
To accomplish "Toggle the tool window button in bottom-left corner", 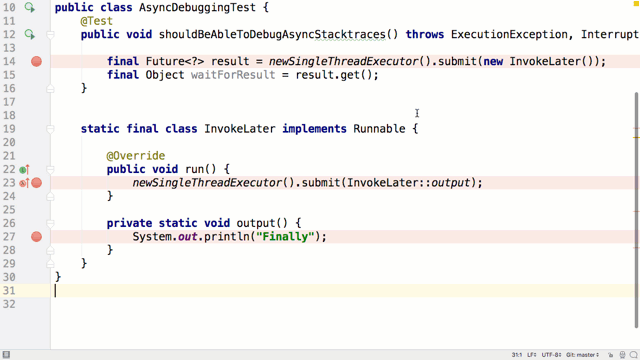I will [6, 355].
